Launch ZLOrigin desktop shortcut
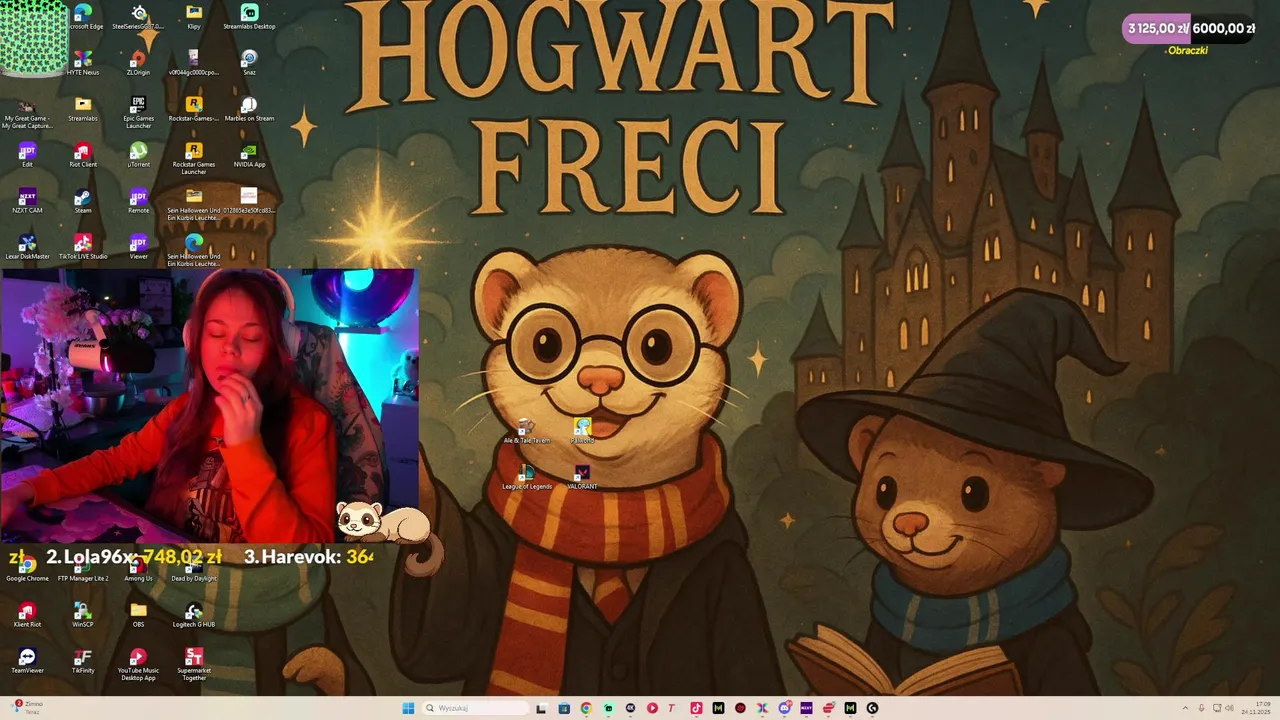Image resolution: width=1280 pixels, height=720 pixels. [x=138, y=63]
